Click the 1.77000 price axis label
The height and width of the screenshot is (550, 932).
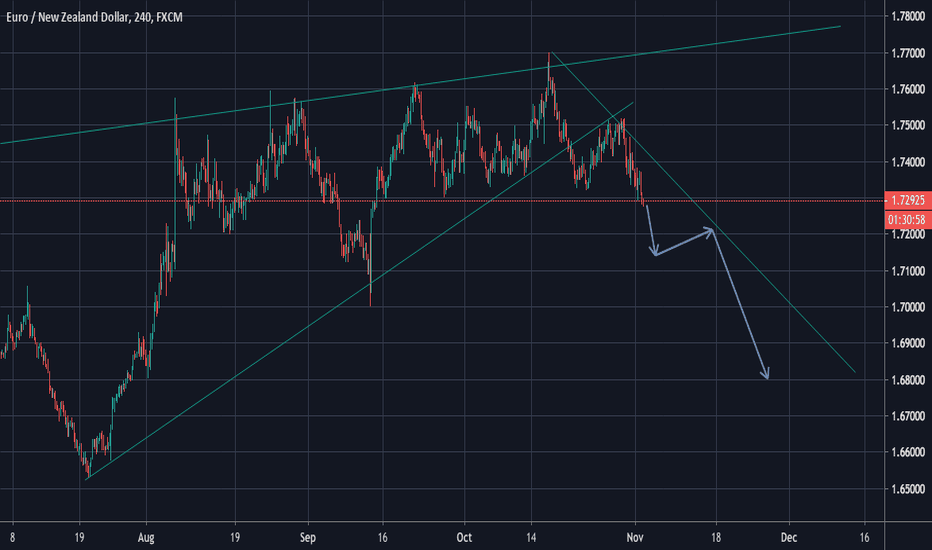(908, 53)
